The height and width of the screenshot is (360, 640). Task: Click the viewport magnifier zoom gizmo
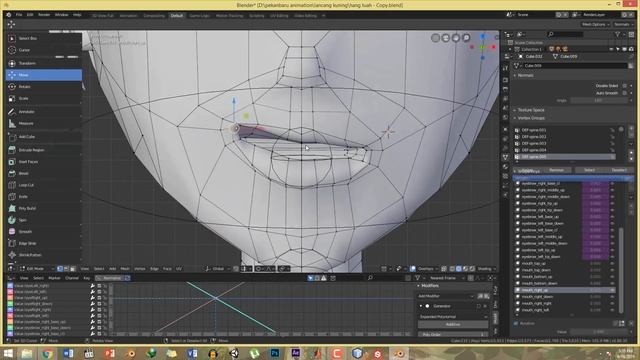coord(466,38)
